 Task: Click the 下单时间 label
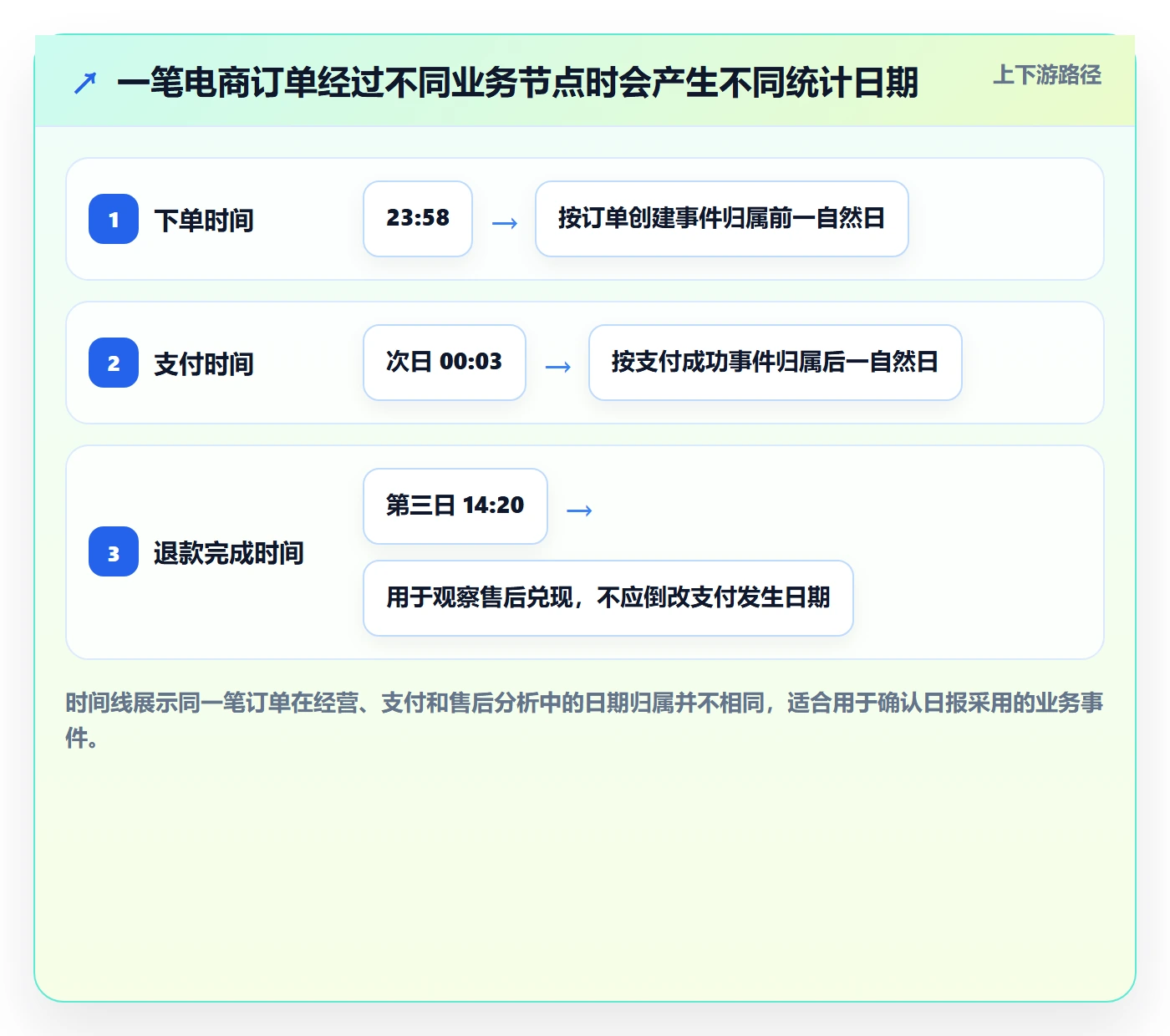click(204, 220)
